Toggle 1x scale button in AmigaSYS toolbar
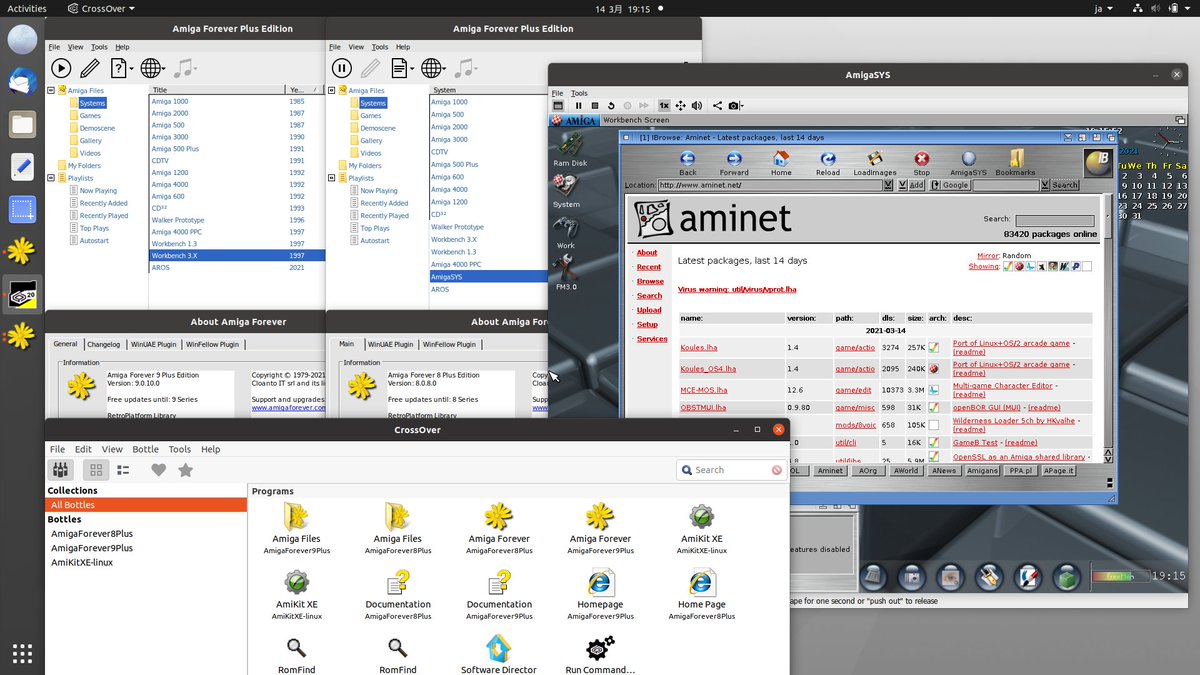 pos(663,105)
